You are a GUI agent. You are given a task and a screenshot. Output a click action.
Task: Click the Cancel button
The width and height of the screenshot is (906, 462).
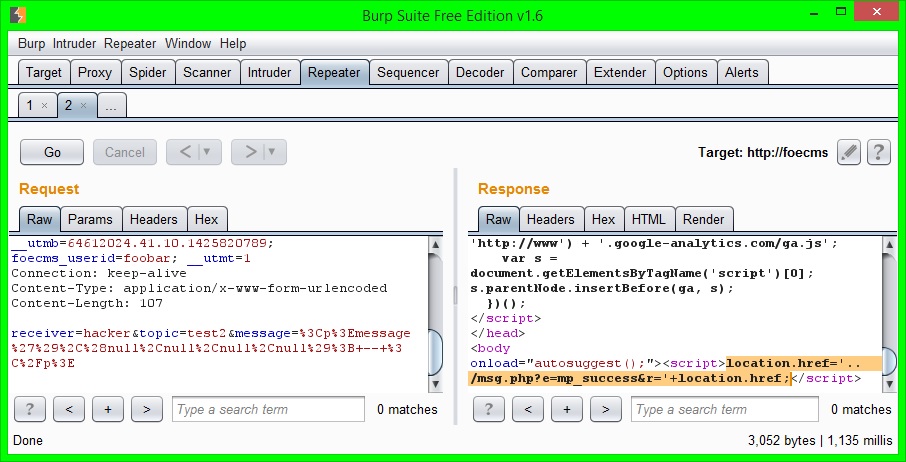[x=125, y=152]
